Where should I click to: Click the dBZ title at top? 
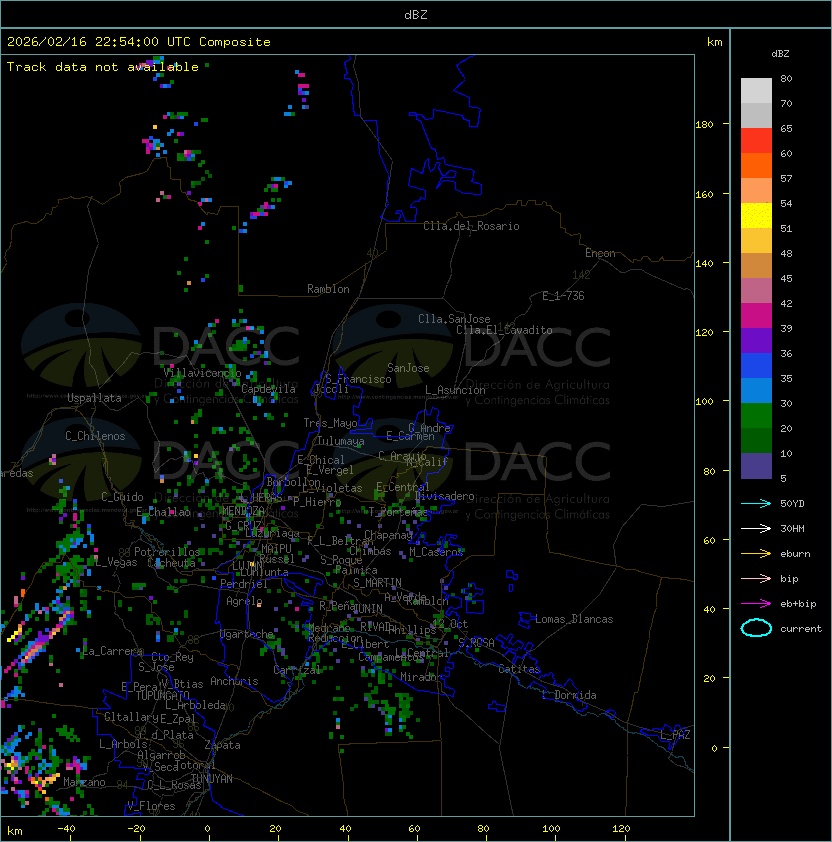click(x=415, y=15)
